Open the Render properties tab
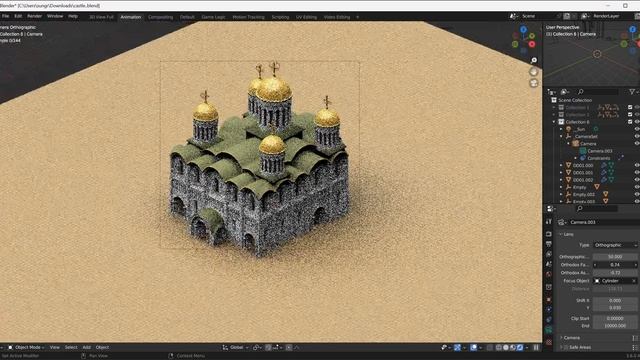640x360 pixels. [549, 234]
